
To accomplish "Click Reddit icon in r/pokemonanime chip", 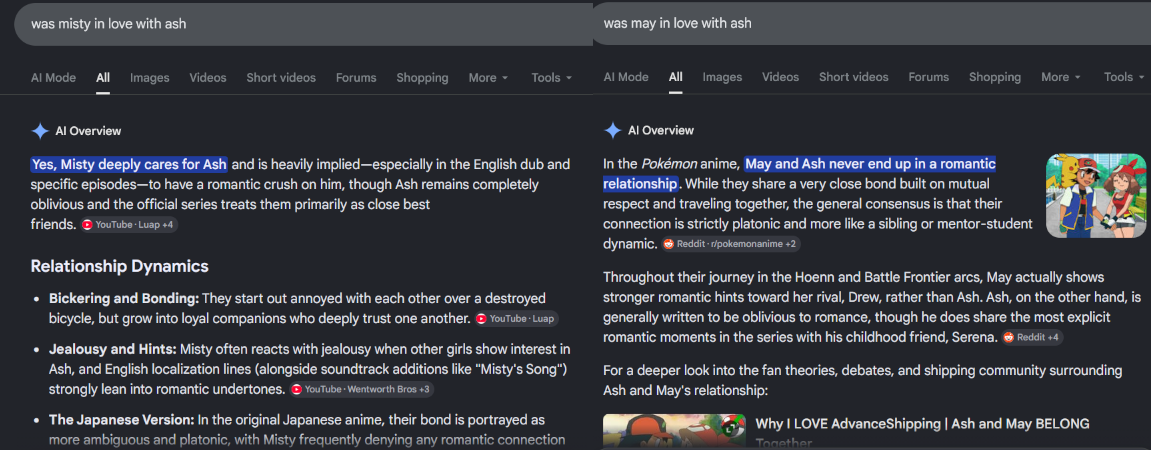I will 668,244.
